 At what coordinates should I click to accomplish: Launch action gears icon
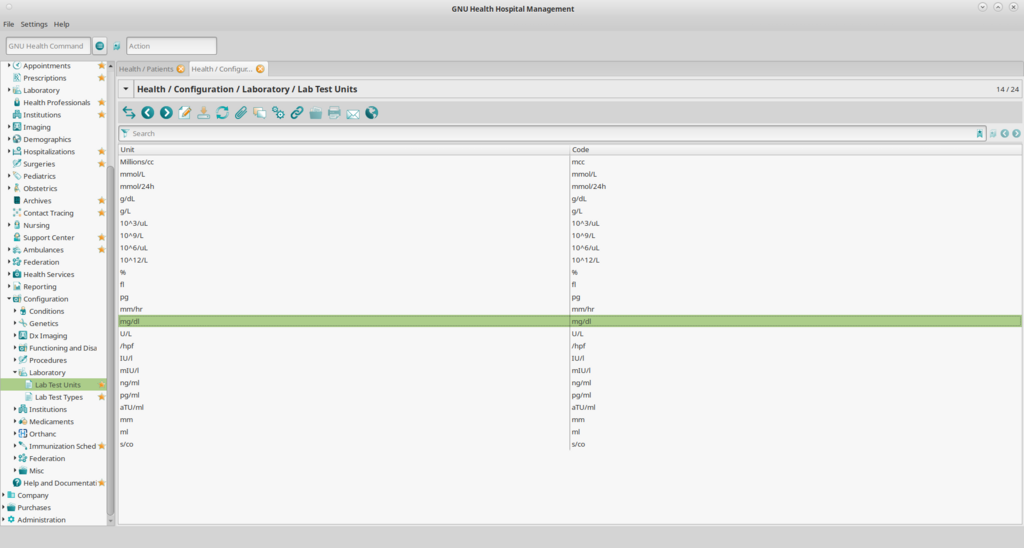click(278, 113)
